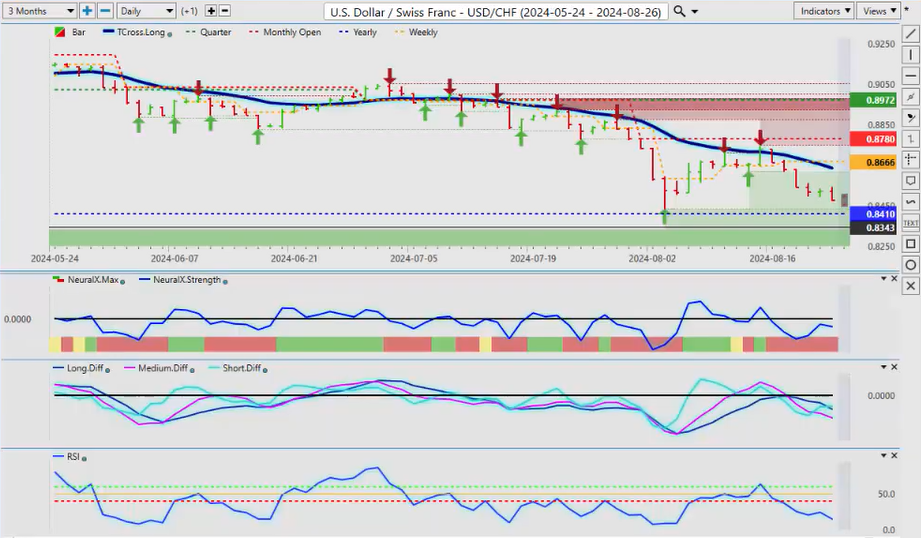Viewport: 921px width, 538px height.
Task: Toggle the NeuralX.Strength indicator legend dot
Action: pos(227,281)
